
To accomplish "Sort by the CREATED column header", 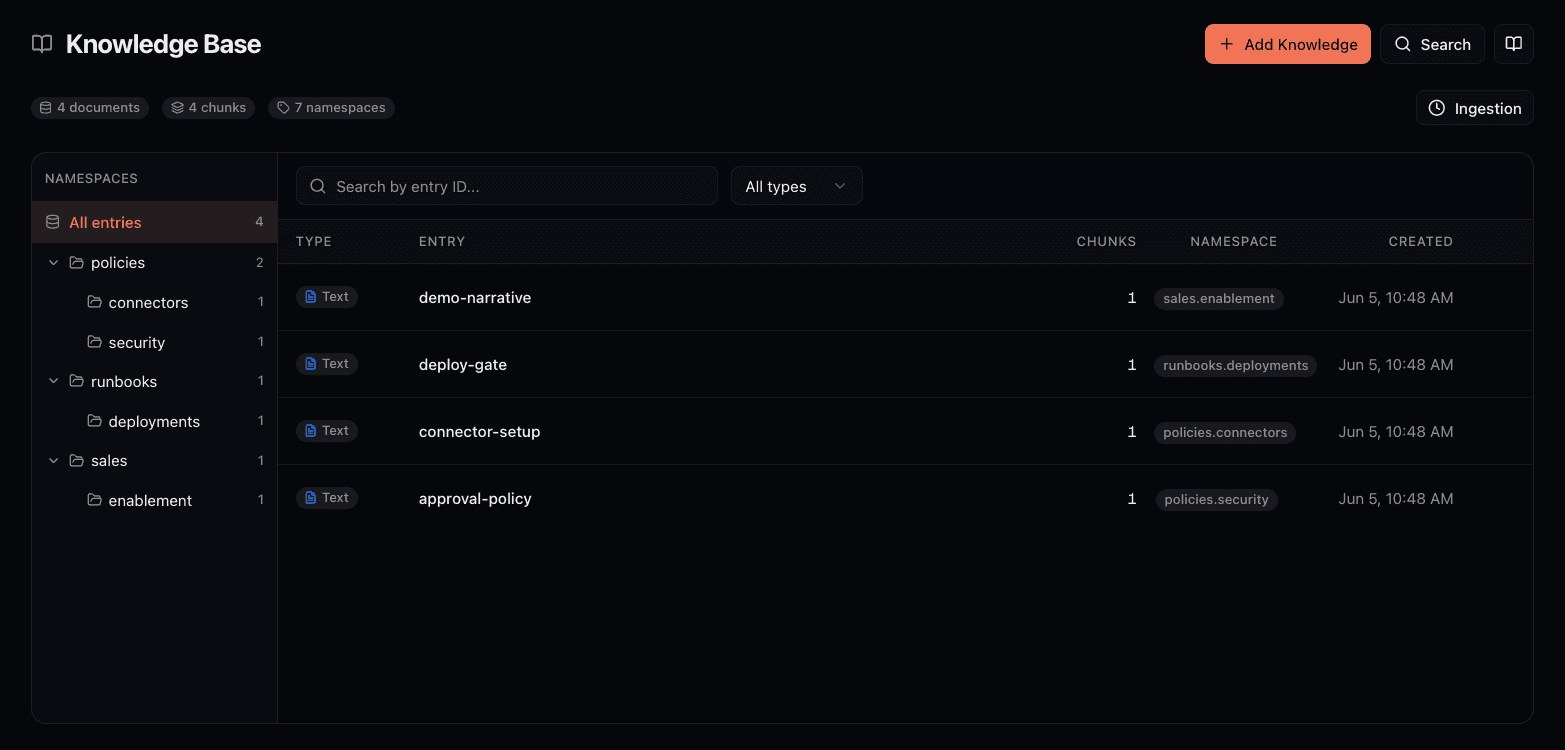I will [x=1420, y=241].
